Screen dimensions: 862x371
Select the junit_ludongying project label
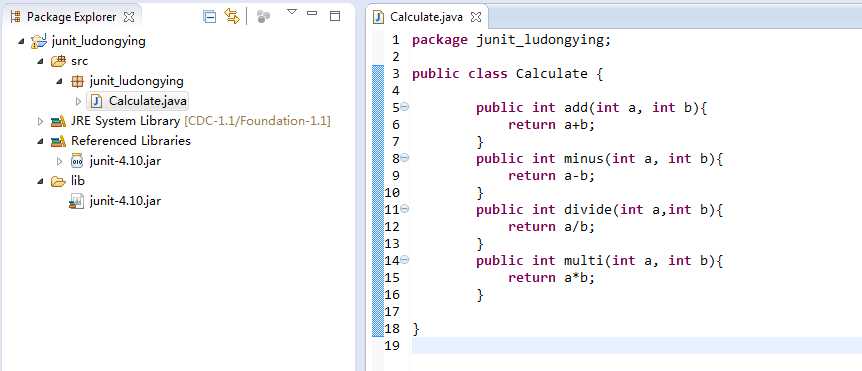pos(98,41)
